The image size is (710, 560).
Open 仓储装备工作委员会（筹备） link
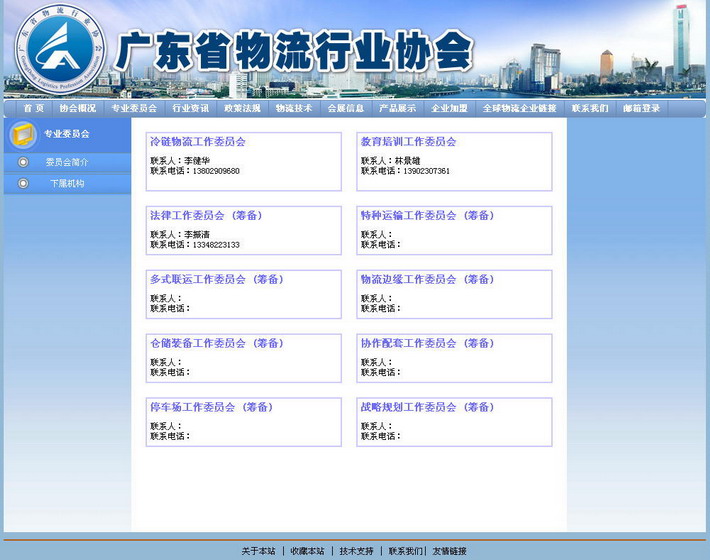pos(217,343)
